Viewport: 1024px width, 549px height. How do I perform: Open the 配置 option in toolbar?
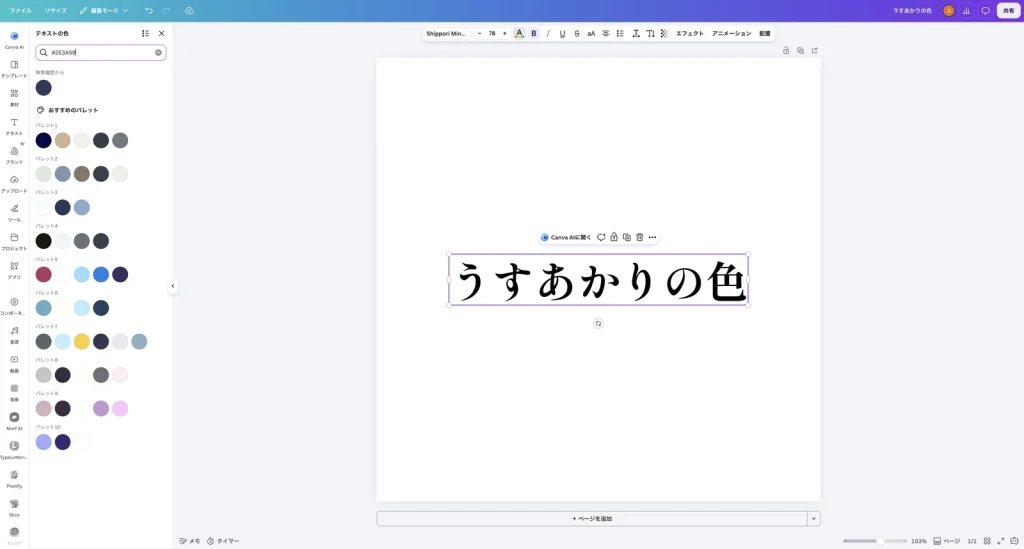(765, 33)
